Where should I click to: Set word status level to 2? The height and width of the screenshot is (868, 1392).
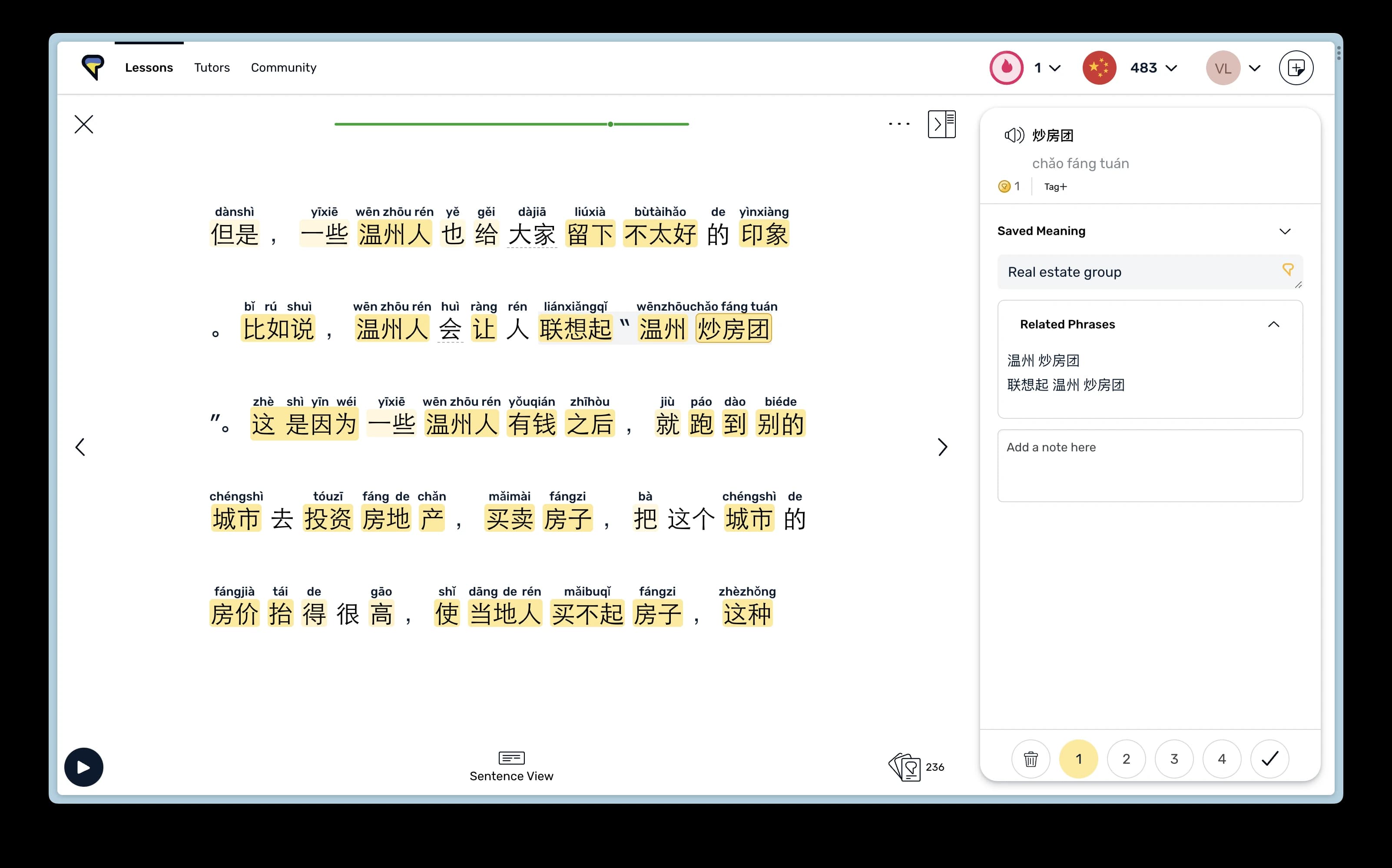[x=1126, y=759]
